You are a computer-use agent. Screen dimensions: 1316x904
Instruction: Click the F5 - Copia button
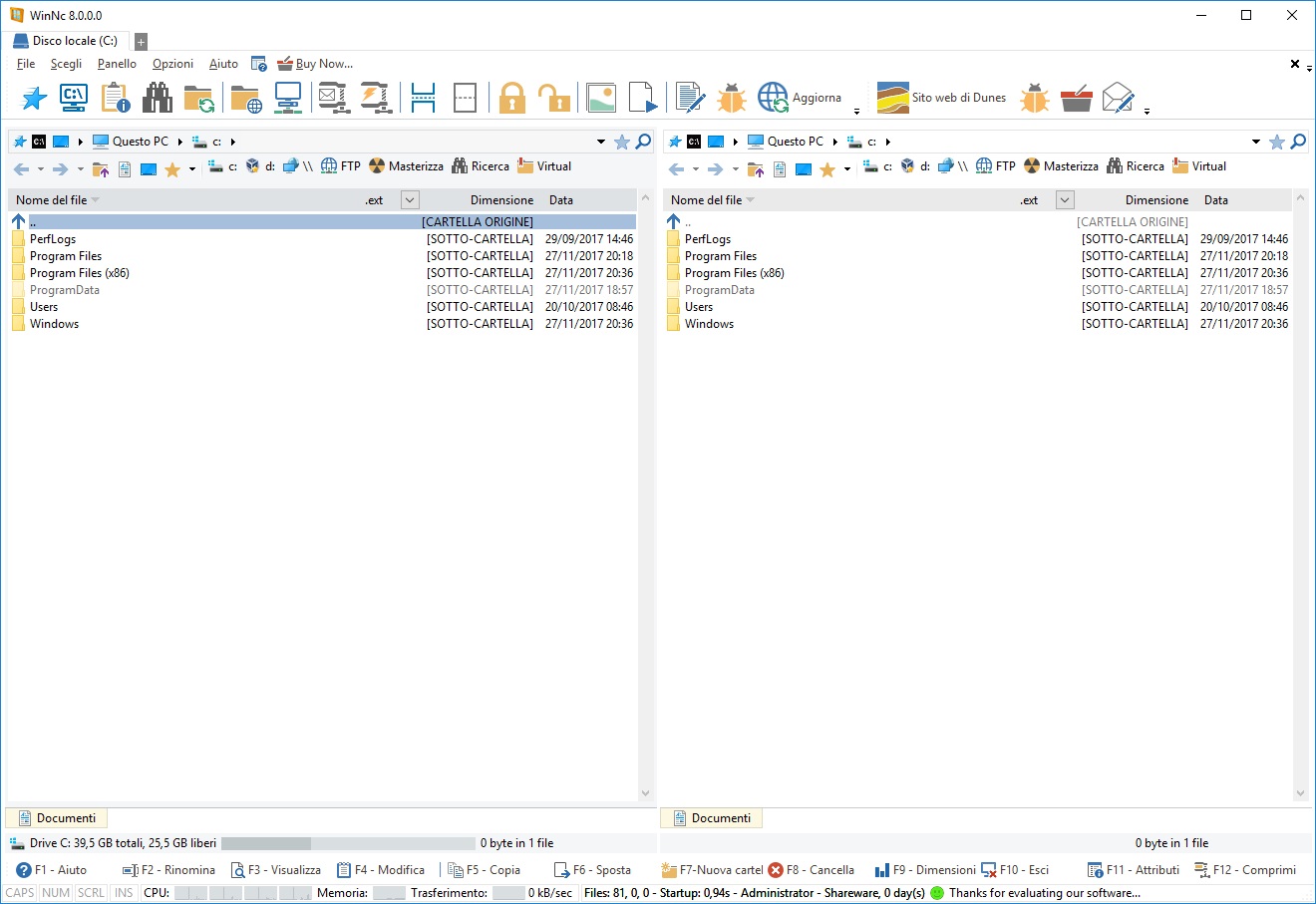(485, 870)
